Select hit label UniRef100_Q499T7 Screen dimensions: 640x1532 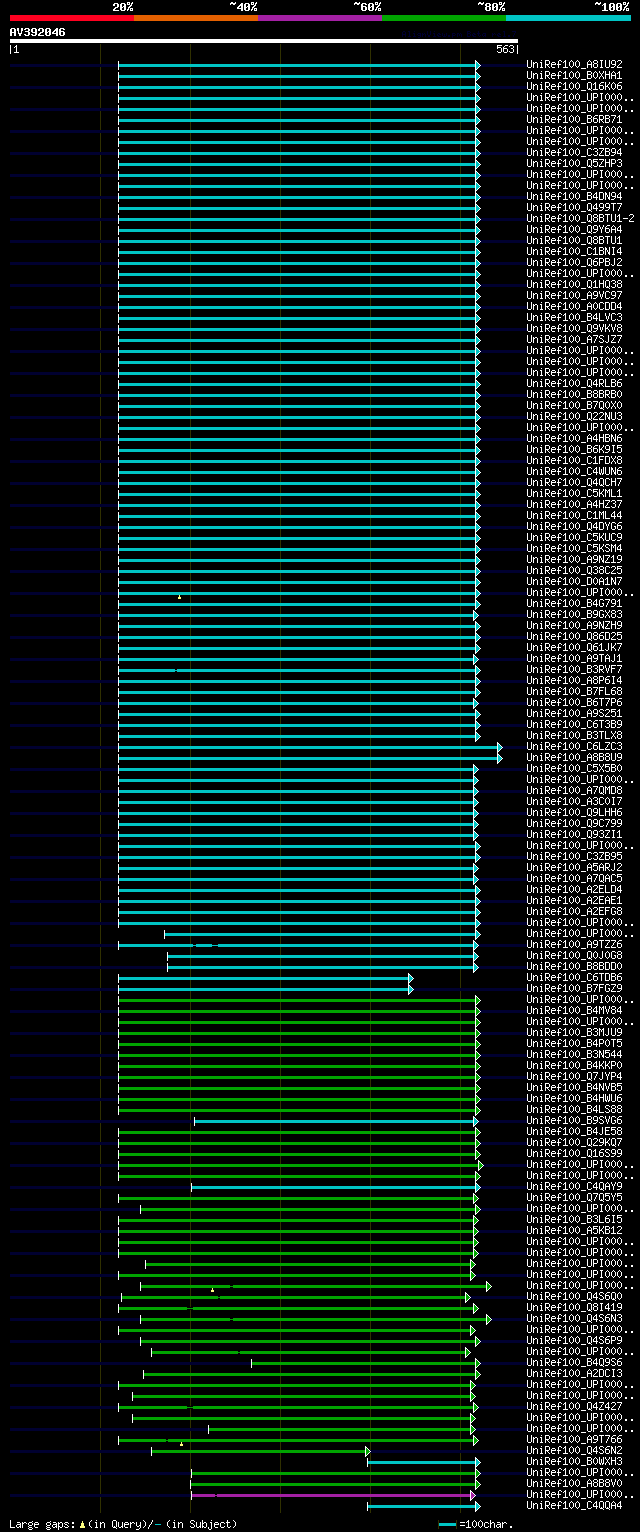pyautogui.click(x=574, y=207)
